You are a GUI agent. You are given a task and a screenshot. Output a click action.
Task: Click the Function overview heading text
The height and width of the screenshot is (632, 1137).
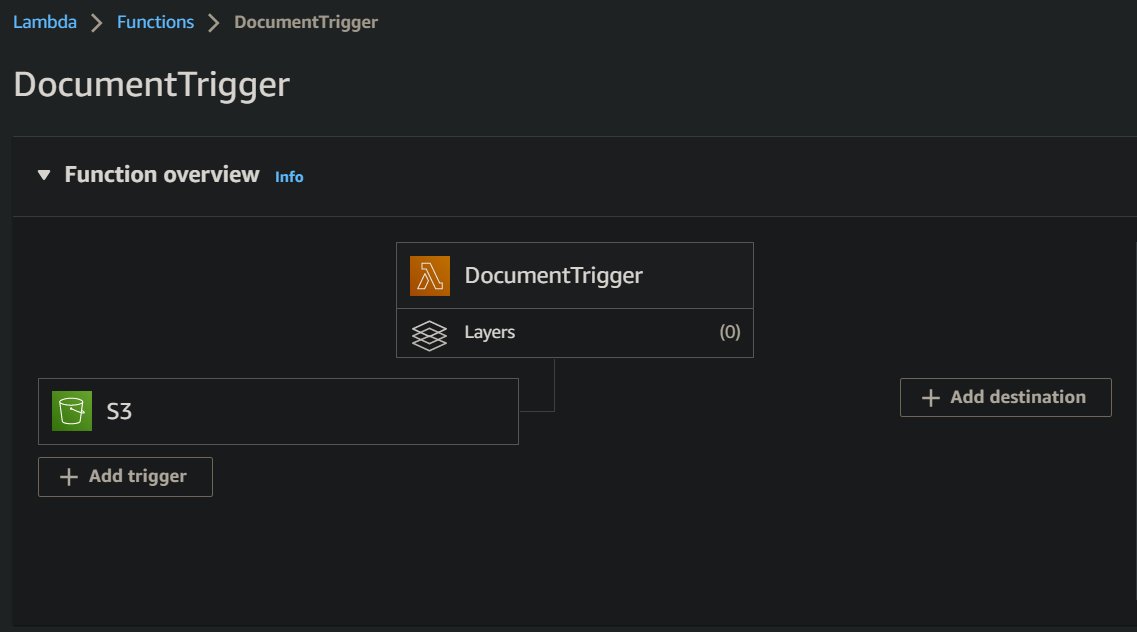pyautogui.click(x=162, y=175)
